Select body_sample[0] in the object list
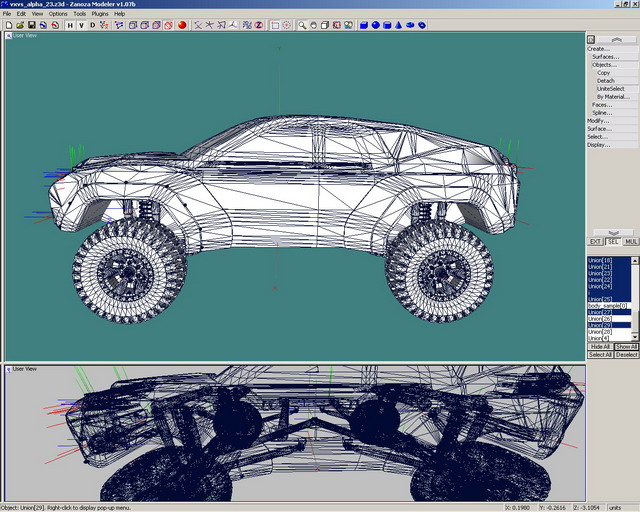 608,305
